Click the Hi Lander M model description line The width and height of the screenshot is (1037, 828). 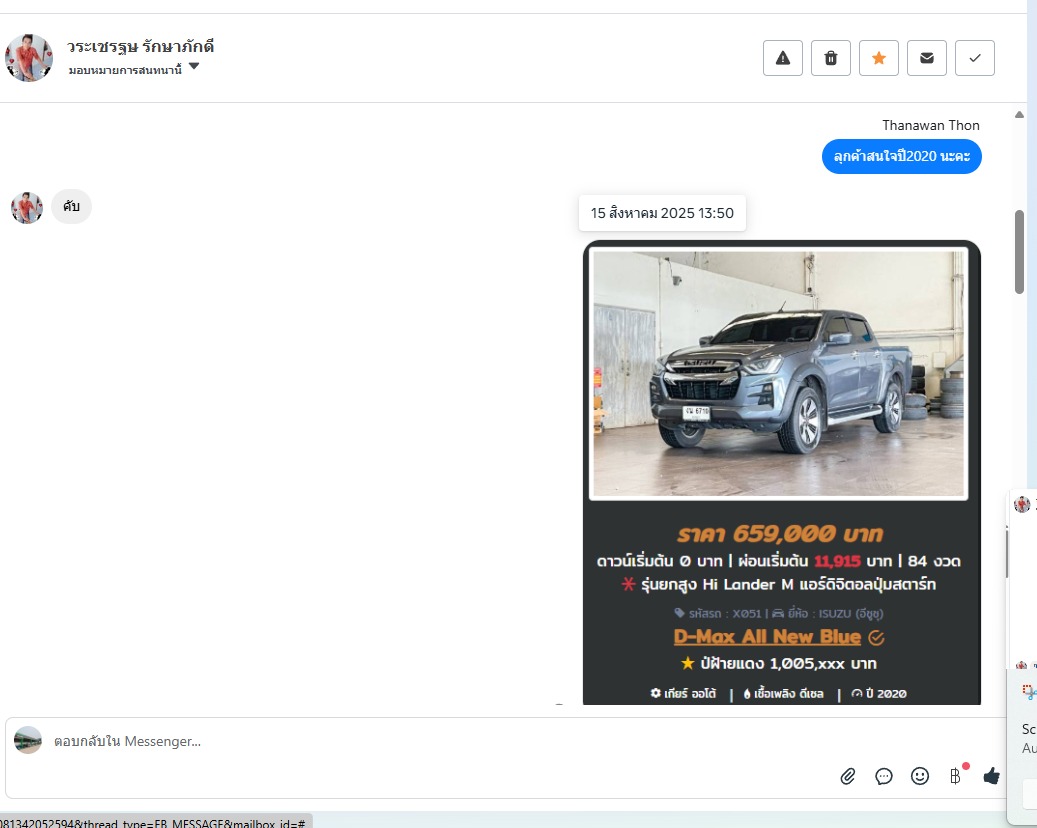[778, 585]
